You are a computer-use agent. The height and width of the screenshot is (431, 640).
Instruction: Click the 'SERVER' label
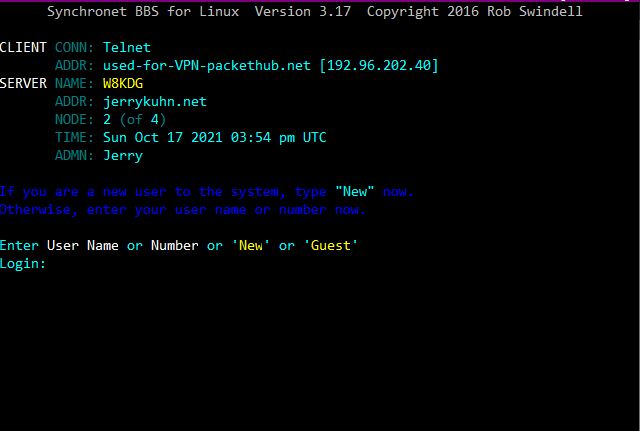pyautogui.click(x=23, y=83)
